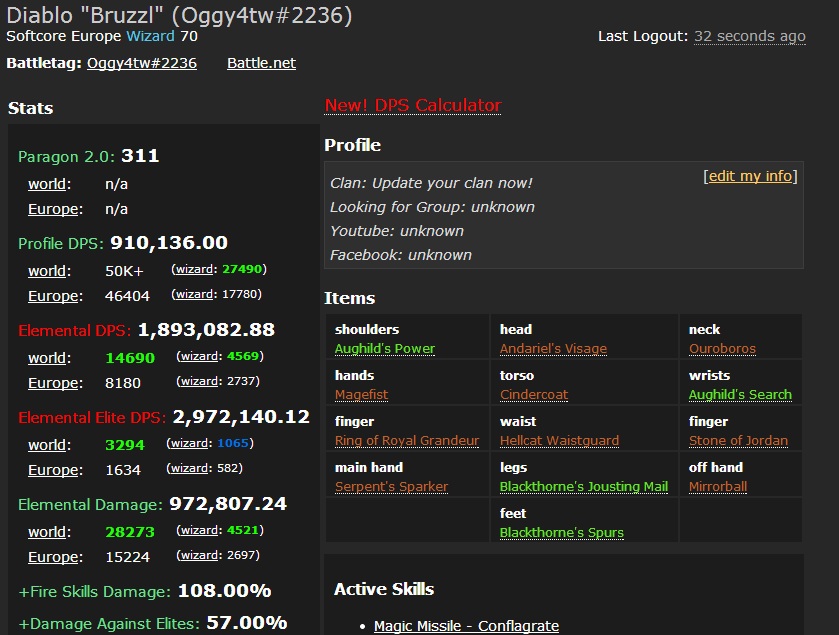
Task: Click world link under Elemental DPS
Action: [47, 358]
